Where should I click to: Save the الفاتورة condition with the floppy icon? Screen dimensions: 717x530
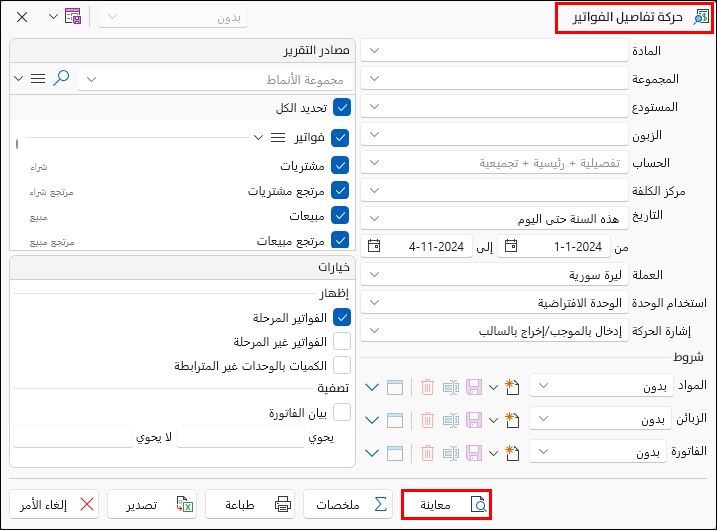click(x=474, y=453)
